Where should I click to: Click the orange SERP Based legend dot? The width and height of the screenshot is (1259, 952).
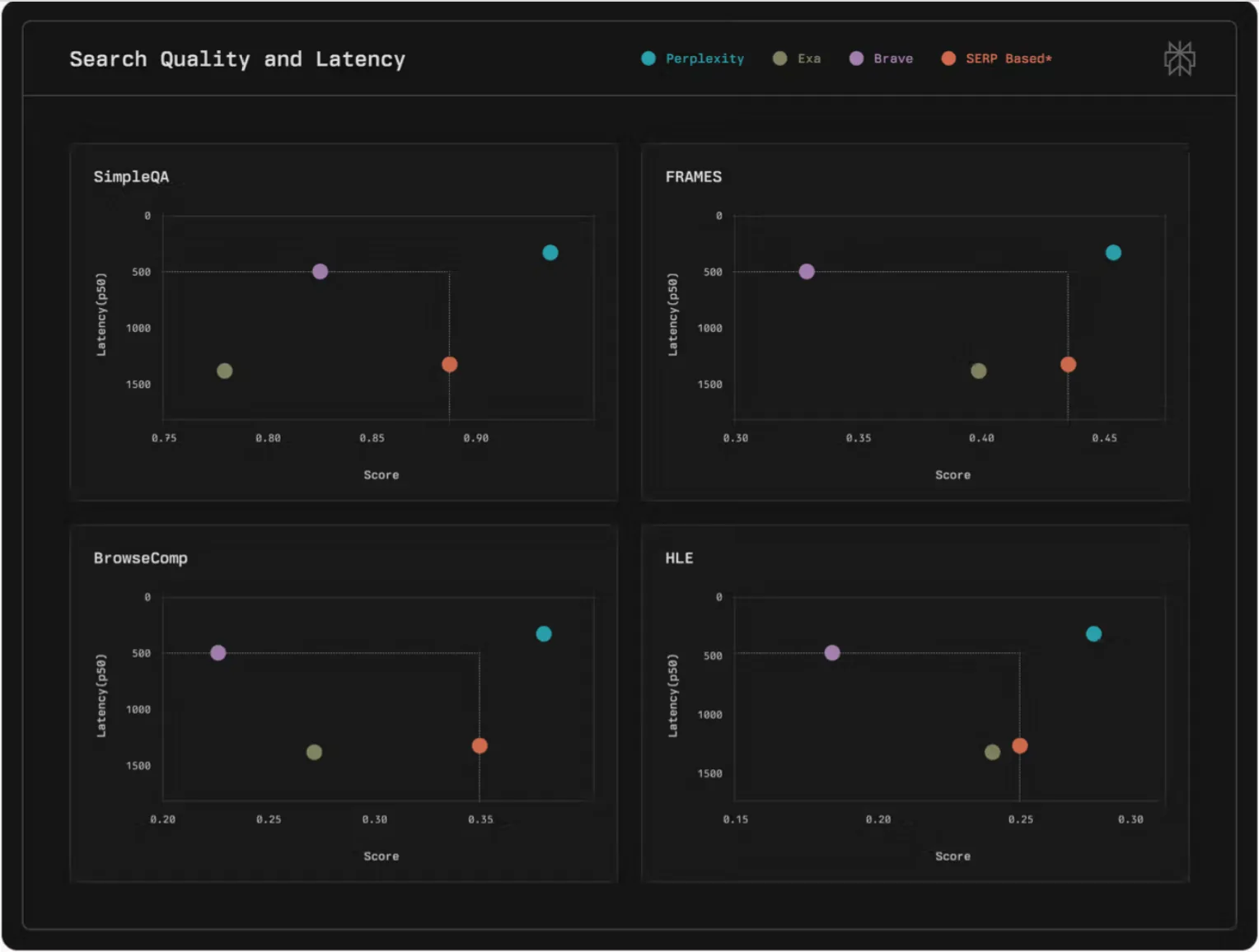tap(948, 58)
